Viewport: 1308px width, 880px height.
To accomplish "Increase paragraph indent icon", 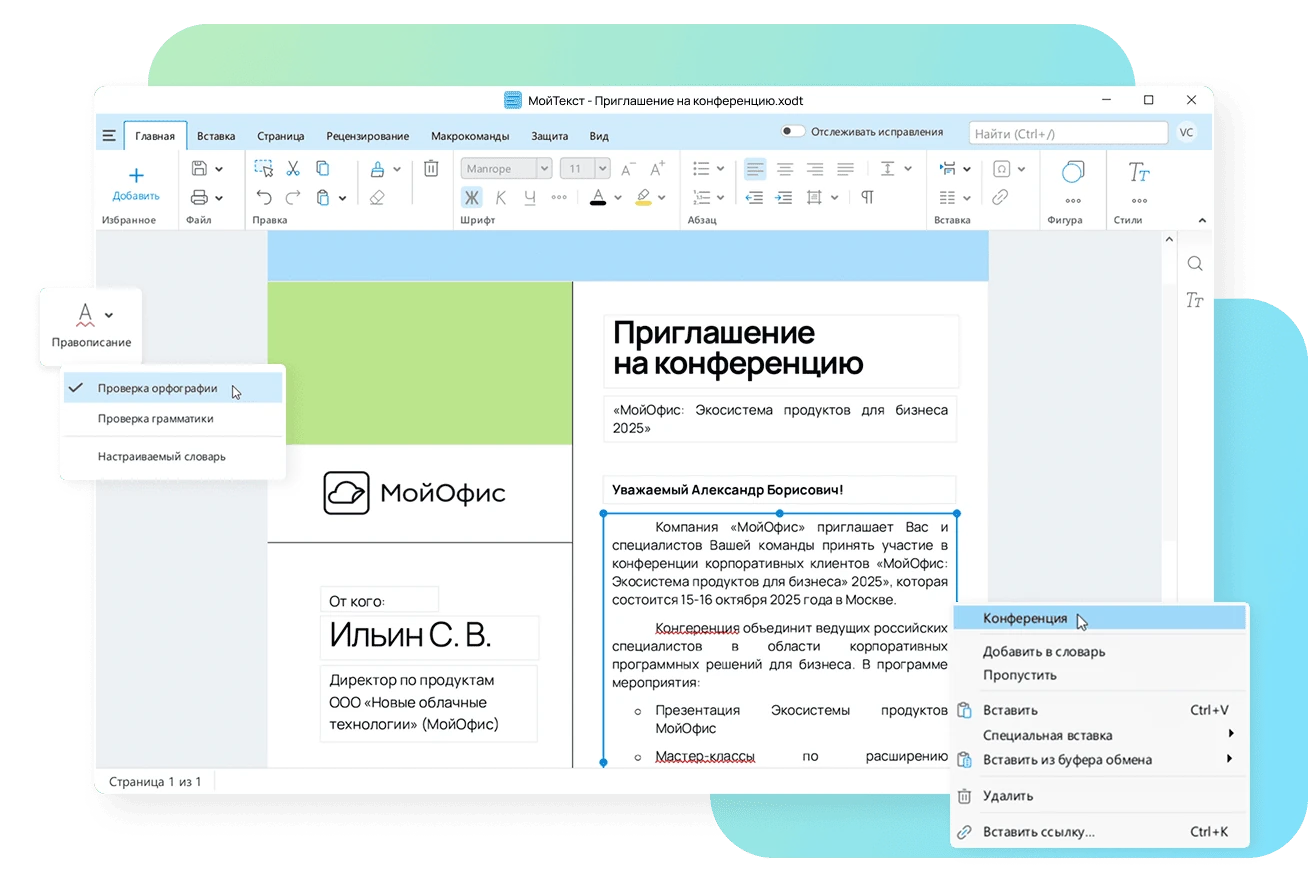I will (785, 198).
